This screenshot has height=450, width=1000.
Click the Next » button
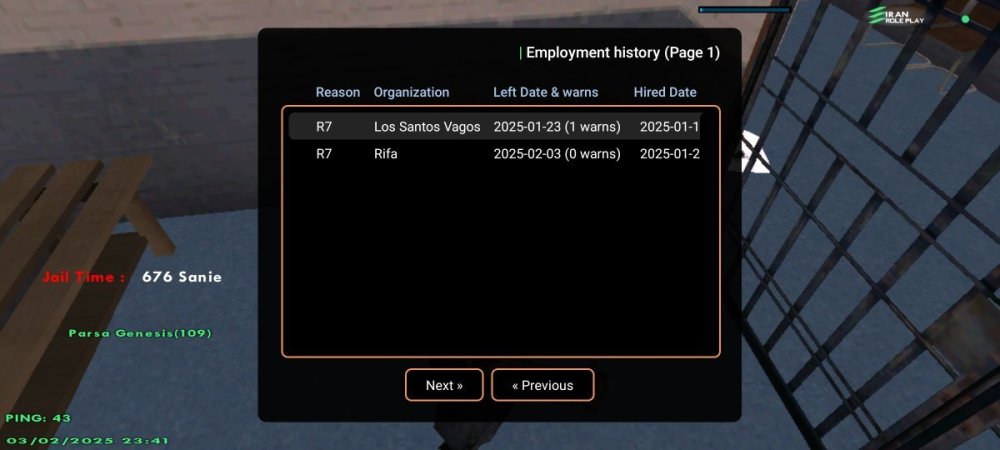pyautogui.click(x=444, y=385)
